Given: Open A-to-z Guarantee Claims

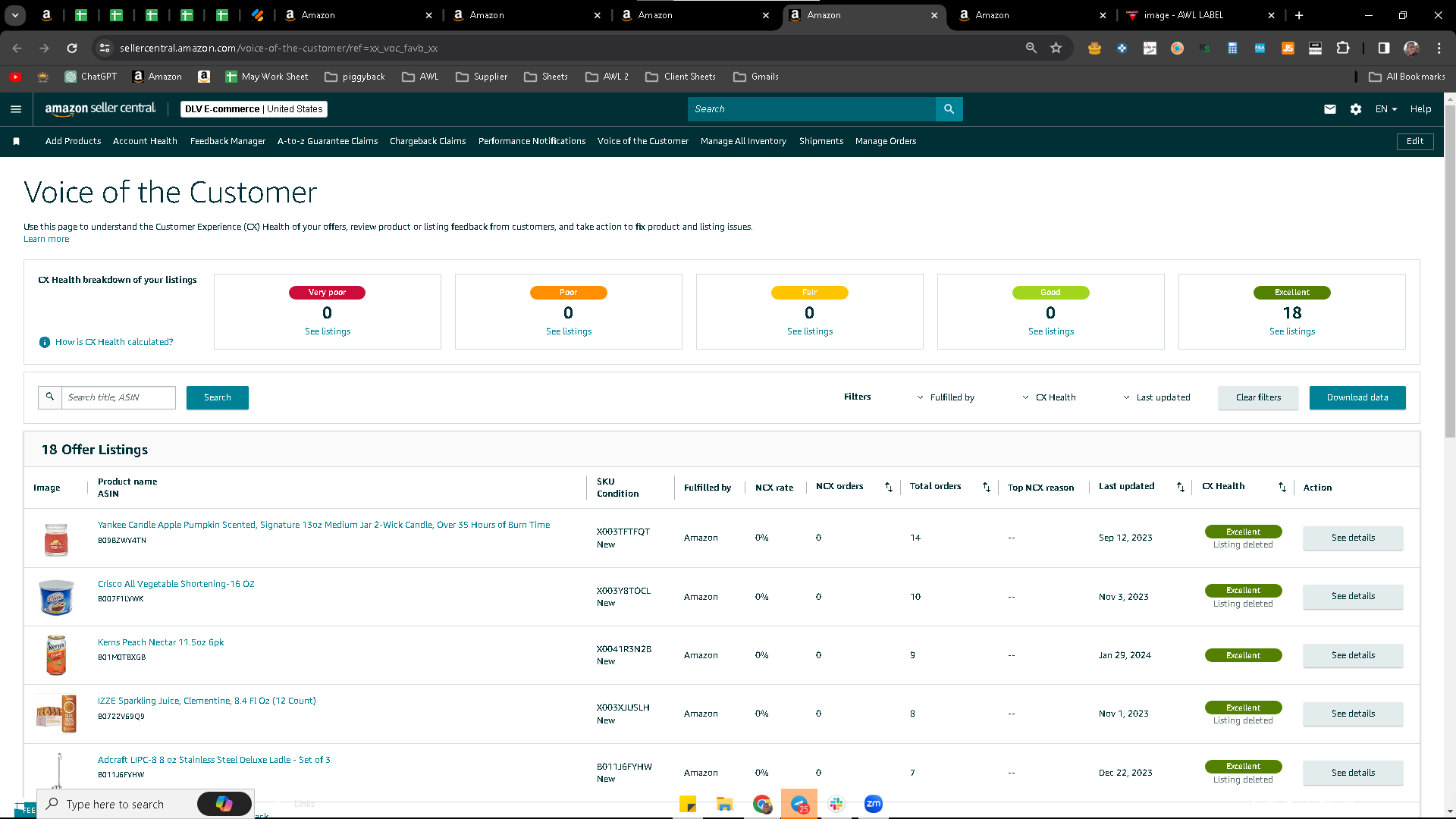Looking at the screenshot, I should (328, 141).
